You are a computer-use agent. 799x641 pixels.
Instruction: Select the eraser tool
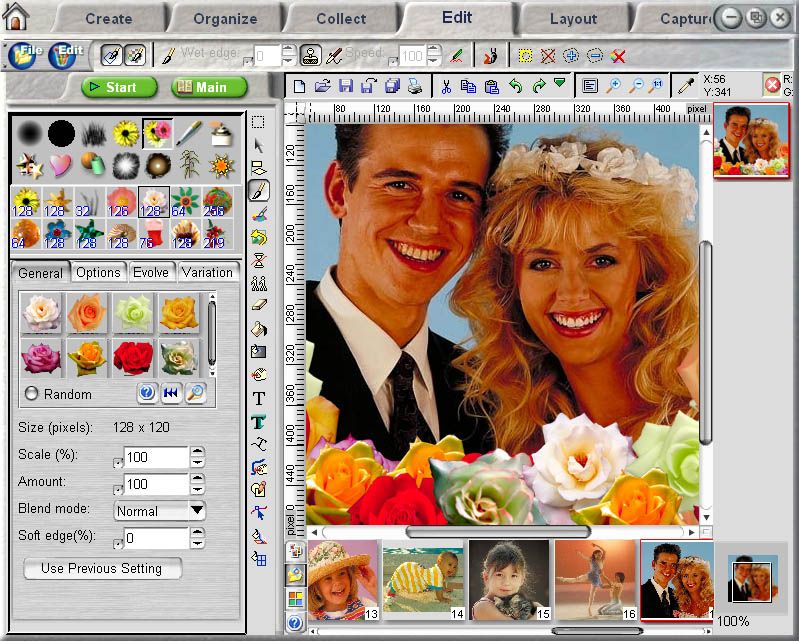[259, 305]
